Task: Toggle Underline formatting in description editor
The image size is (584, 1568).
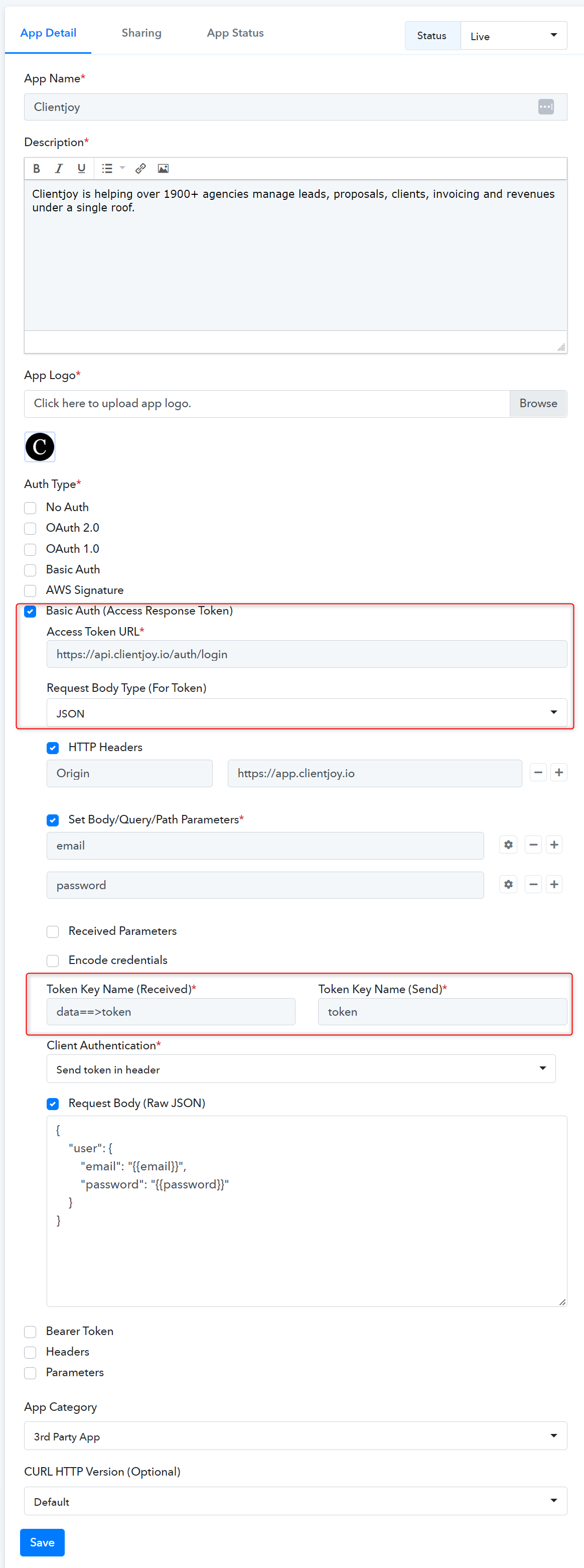Action: click(x=81, y=169)
